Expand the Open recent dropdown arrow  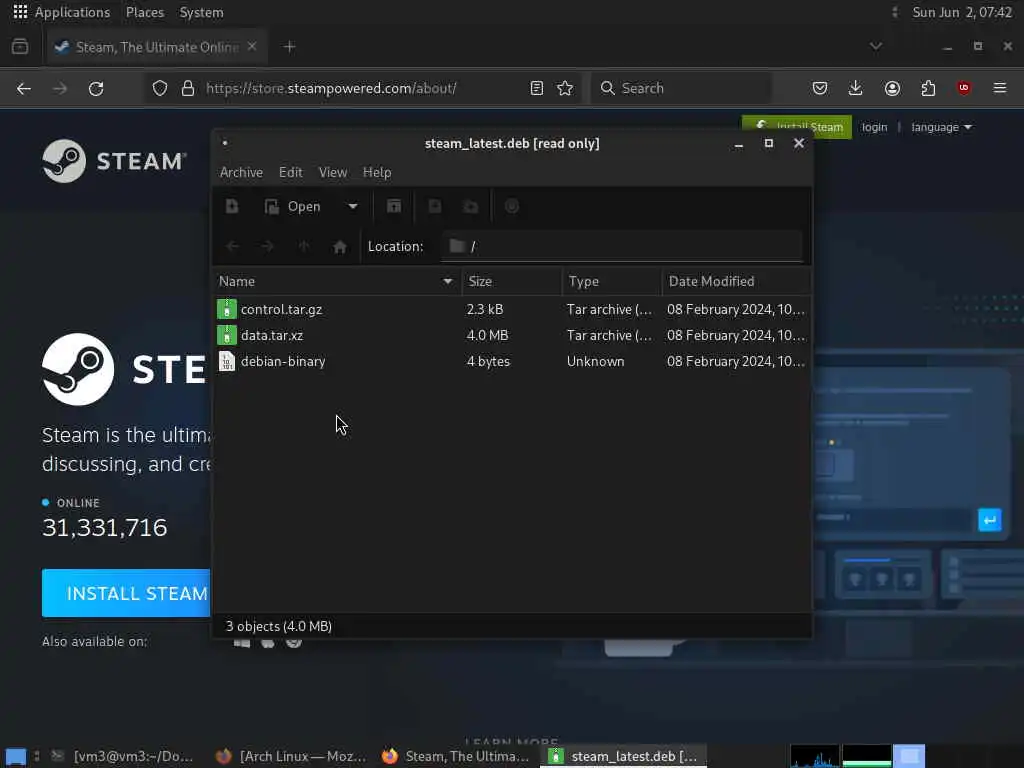[x=353, y=206]
